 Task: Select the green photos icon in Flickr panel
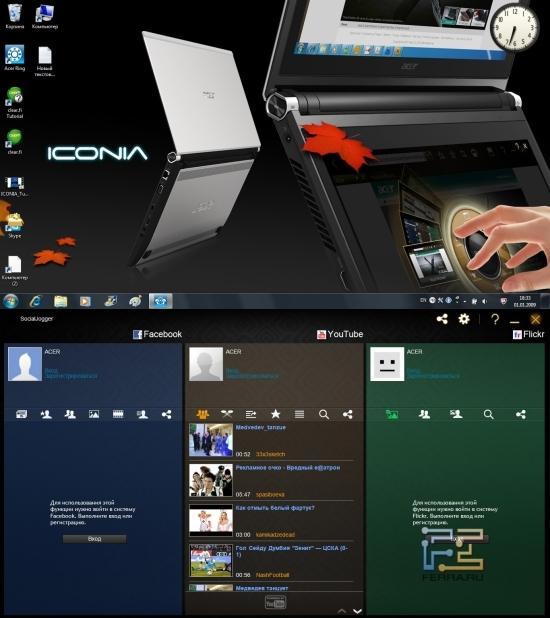[392, 414]
